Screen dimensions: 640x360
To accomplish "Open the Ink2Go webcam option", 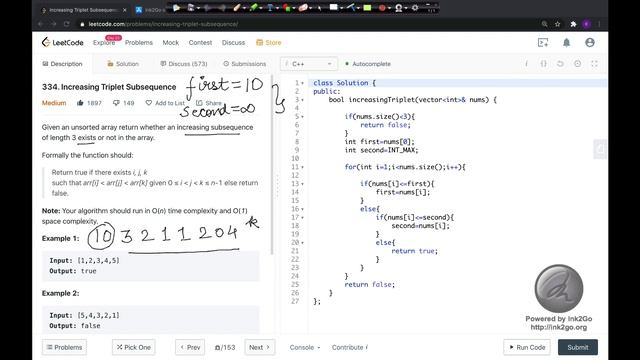I will pos(399,7).
